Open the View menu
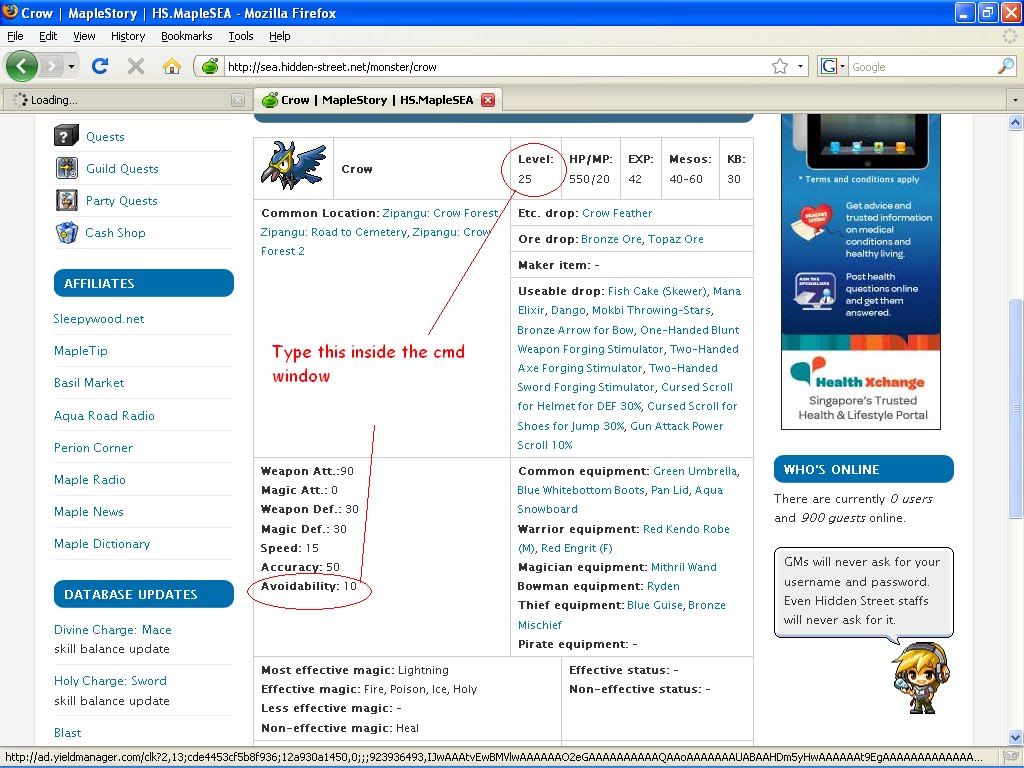The image size is (1024, 768). pyautogui.click(x=84, y=36)
